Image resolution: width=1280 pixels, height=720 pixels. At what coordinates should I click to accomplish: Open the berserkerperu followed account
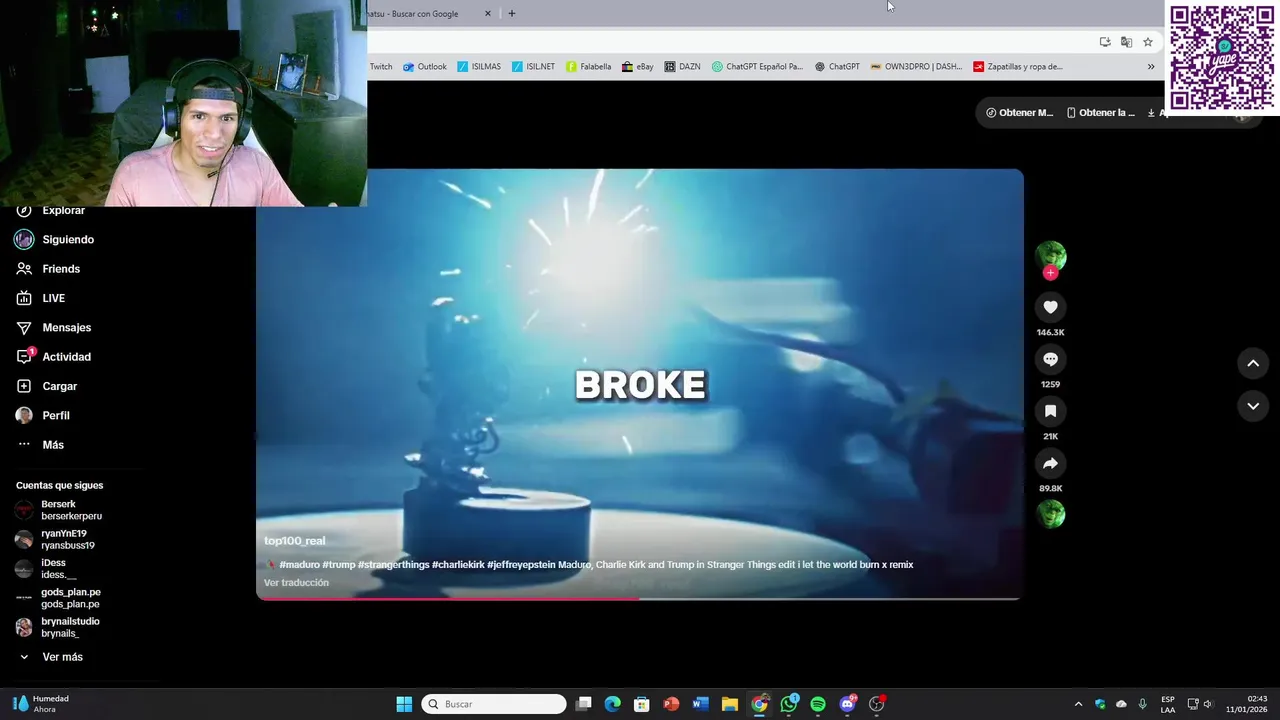pyautogui.click(x=59, y=510)
